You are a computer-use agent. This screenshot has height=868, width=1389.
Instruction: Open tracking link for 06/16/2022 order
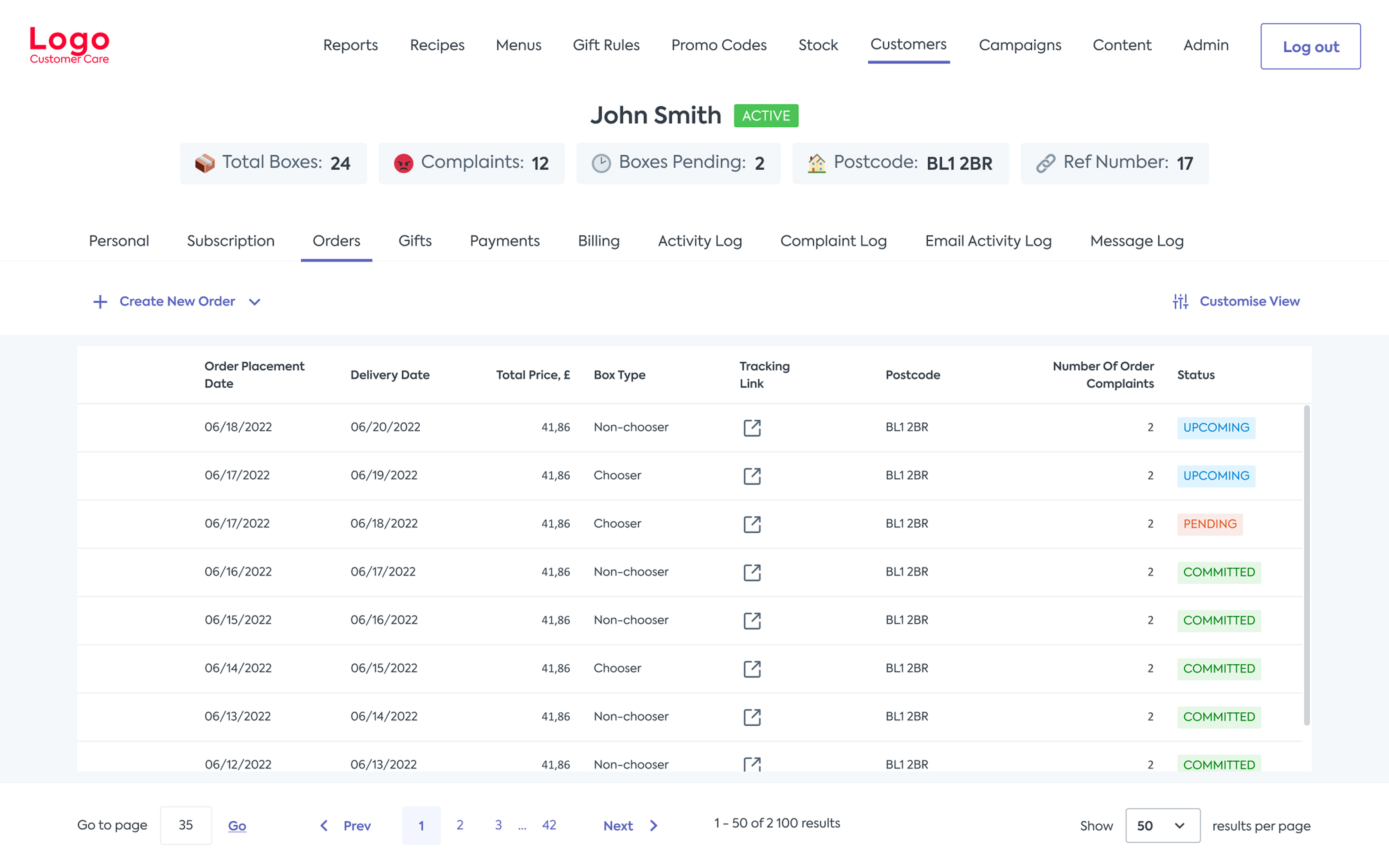pos(752,572)
